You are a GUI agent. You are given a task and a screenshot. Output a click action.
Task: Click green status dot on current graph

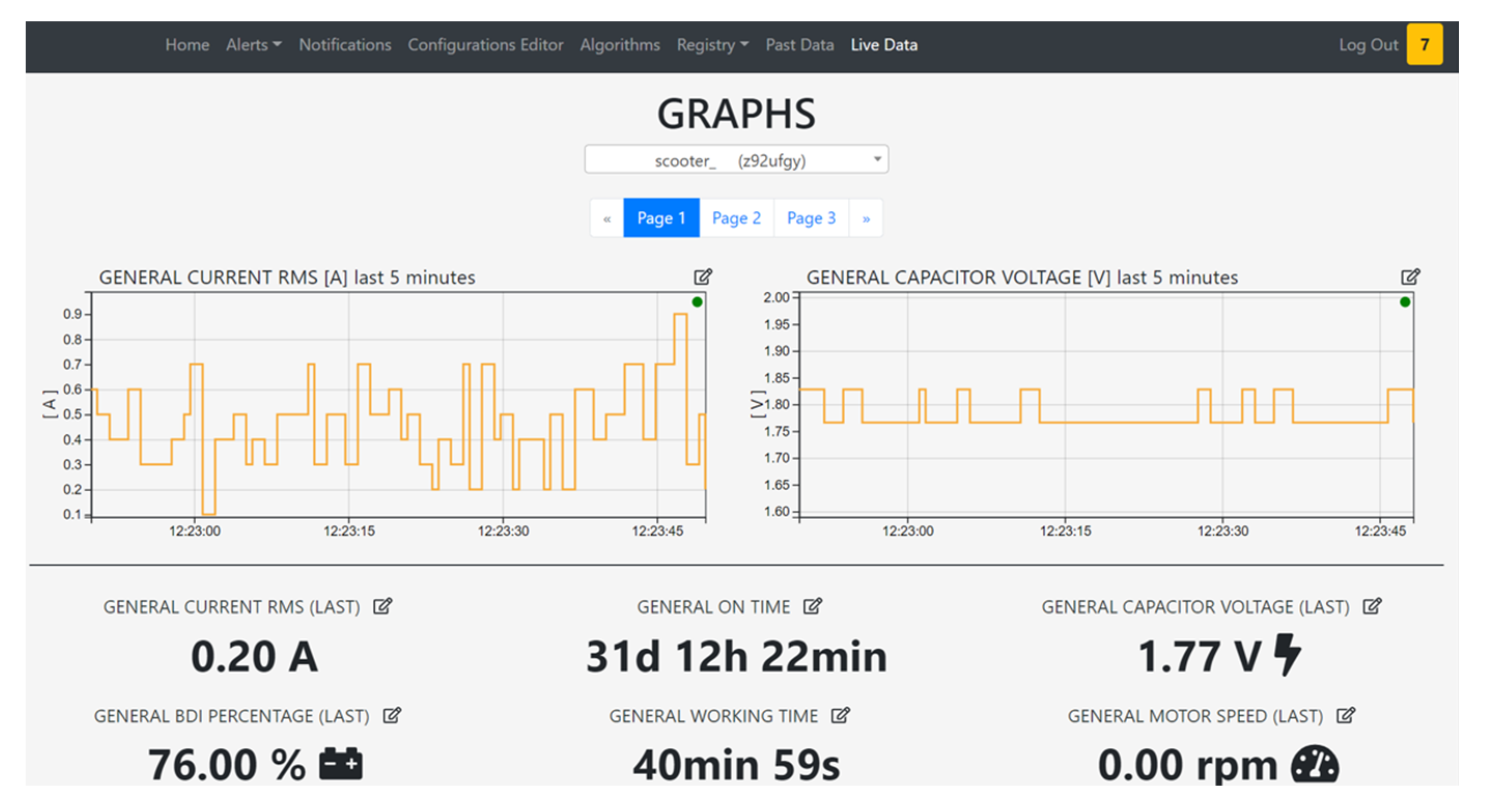[x=697, y=302]
